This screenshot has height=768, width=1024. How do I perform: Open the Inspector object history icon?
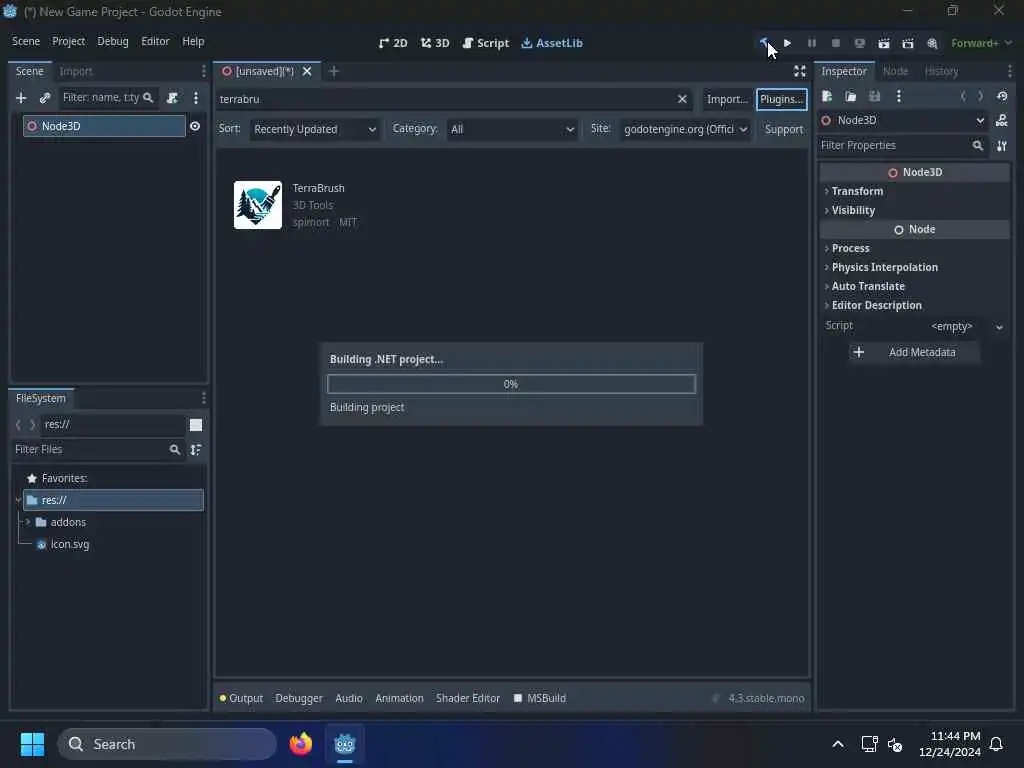[x=1002, y=97]
